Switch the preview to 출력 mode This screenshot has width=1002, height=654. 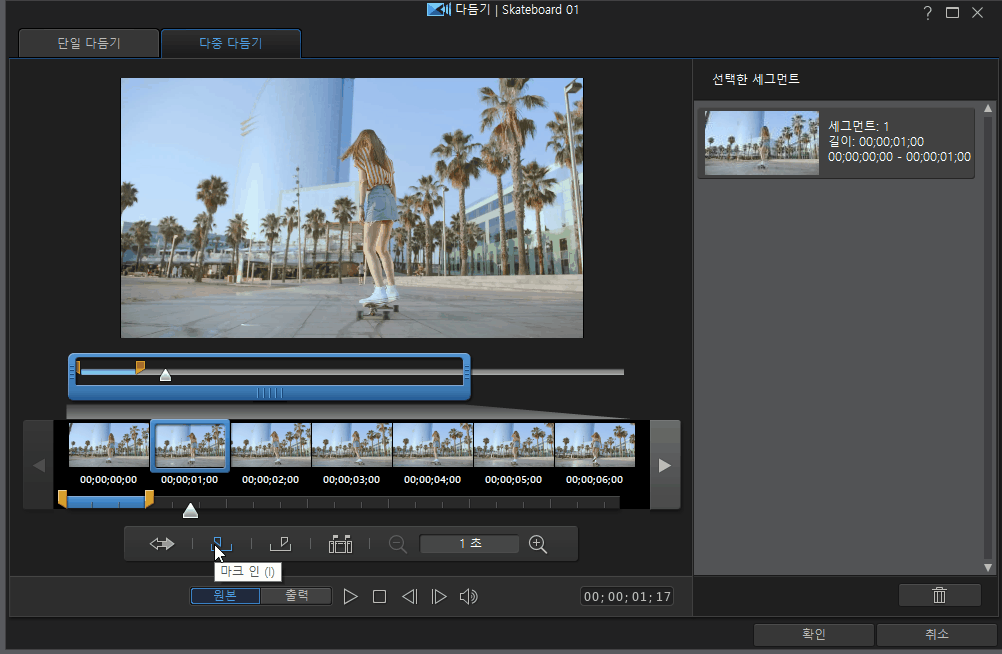[x=296, y=596]
